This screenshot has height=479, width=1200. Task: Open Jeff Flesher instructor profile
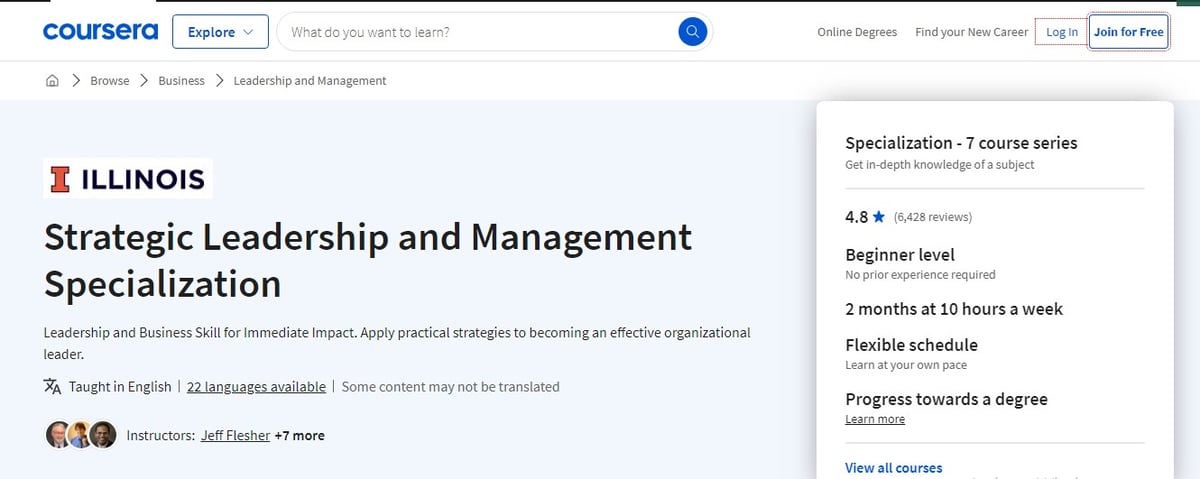point(235,435)
